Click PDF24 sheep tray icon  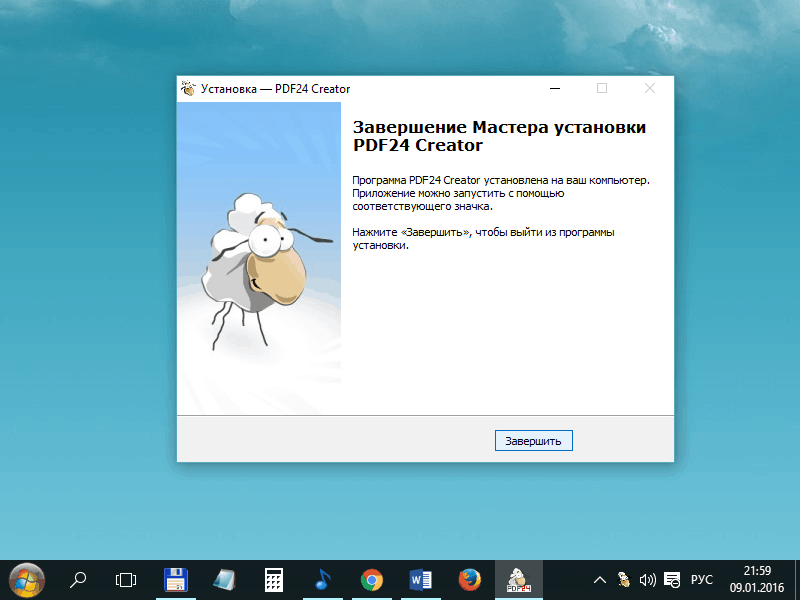point(623,580)
